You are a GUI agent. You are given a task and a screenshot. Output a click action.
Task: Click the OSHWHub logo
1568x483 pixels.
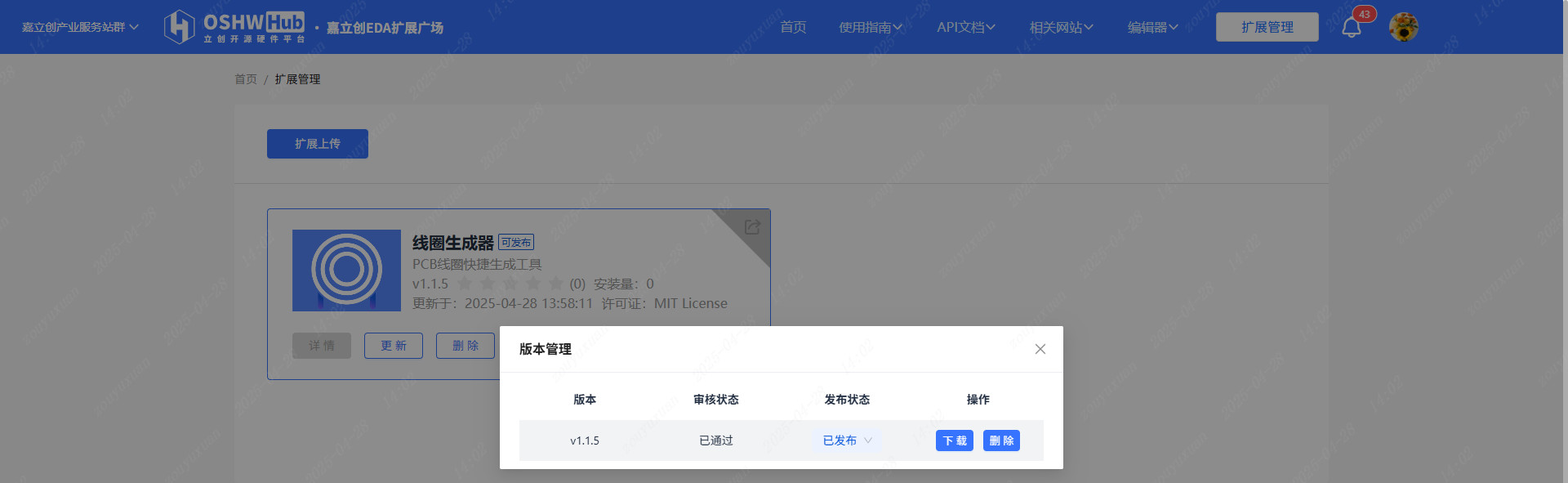coord(234,27)
